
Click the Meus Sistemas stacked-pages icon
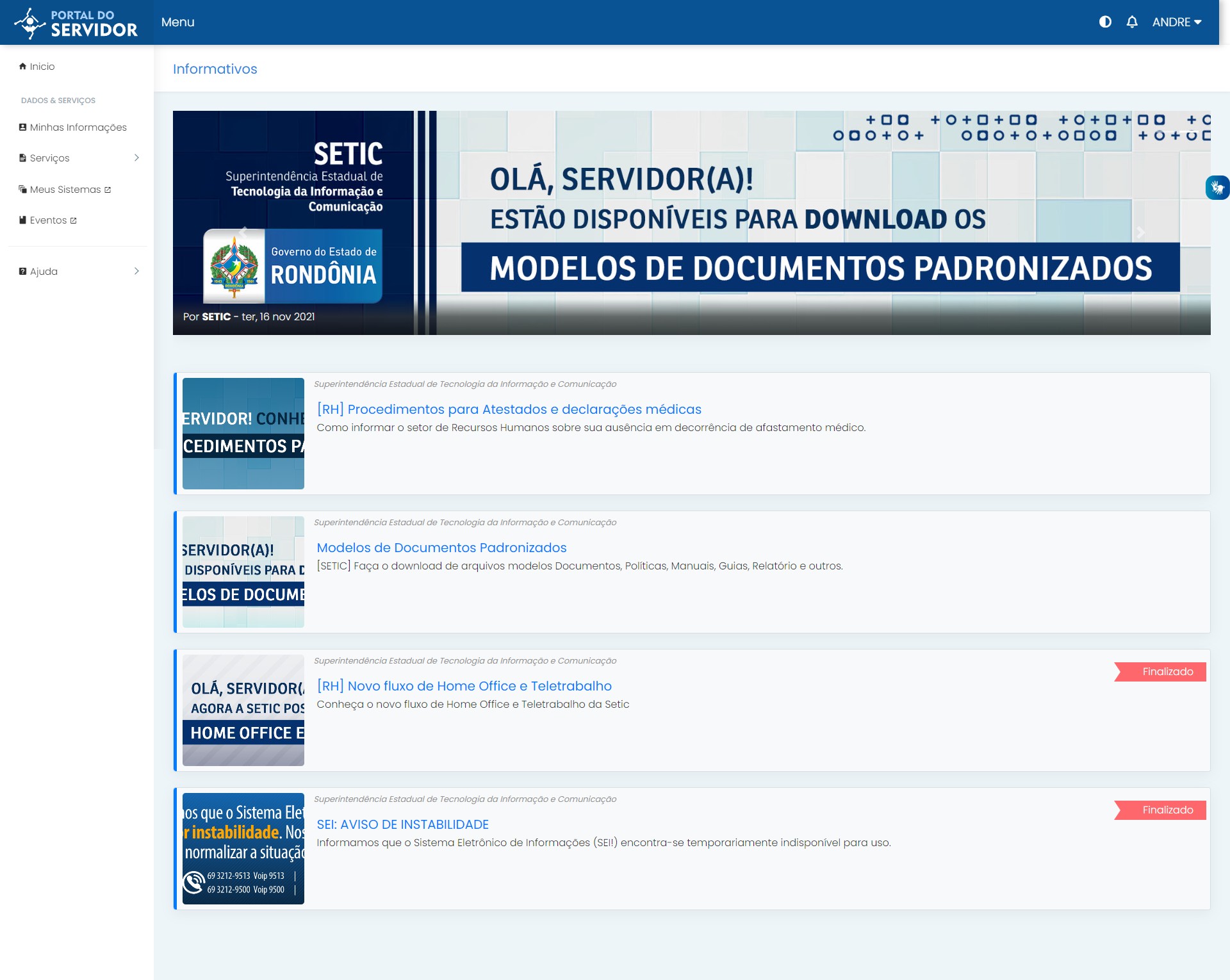[23, 189]
